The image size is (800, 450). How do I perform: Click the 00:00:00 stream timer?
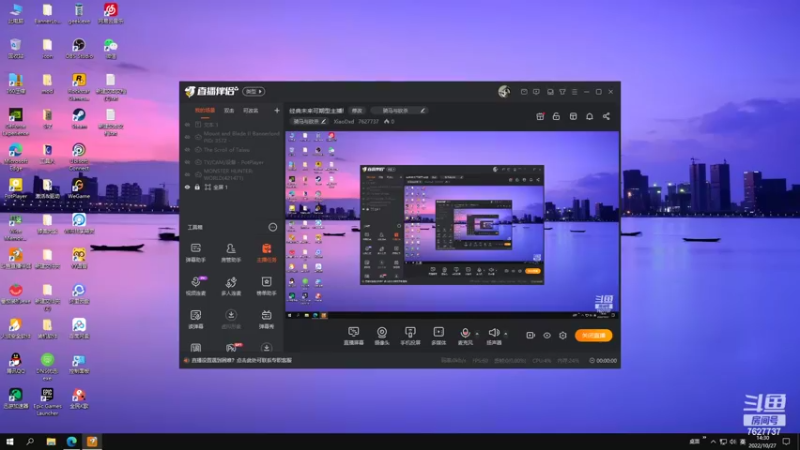point(603,360)
